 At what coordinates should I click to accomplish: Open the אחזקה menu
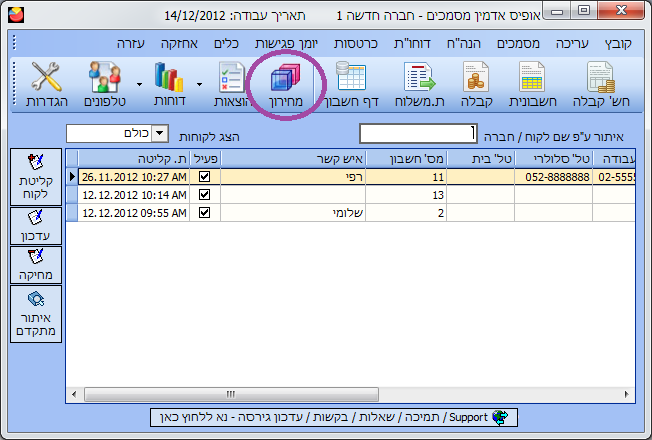179,43
